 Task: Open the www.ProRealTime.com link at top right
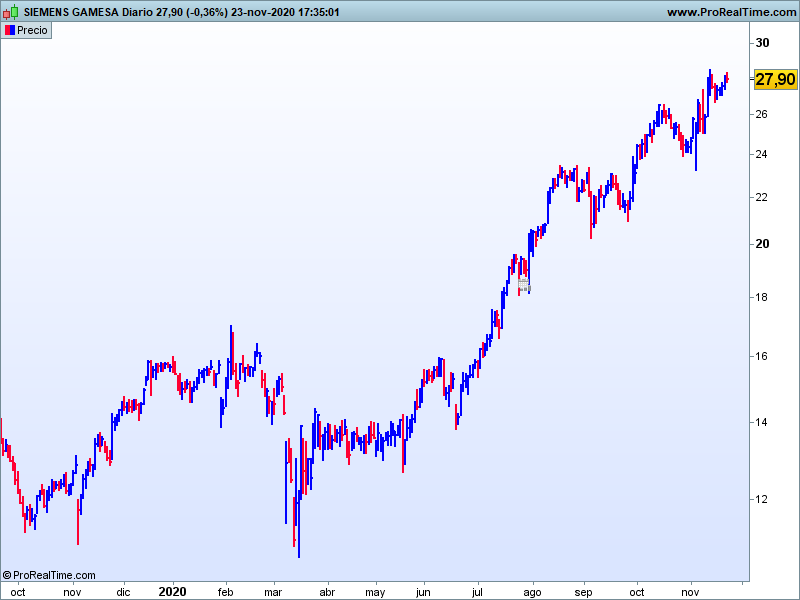point(730,12)
